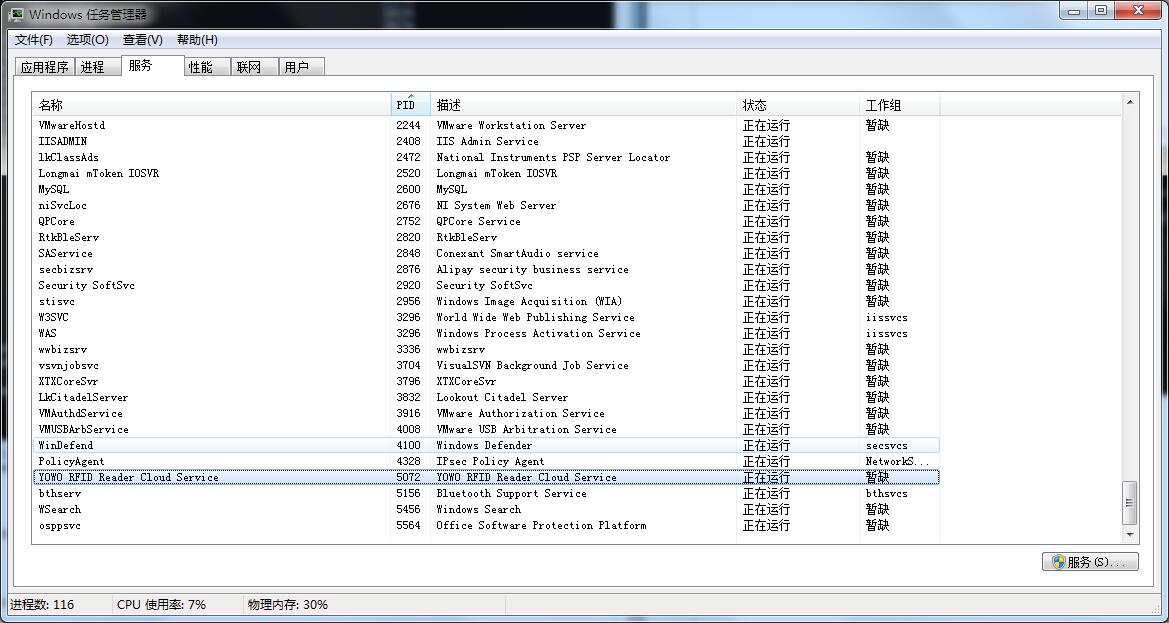Screen dimensions: 1169x623
Task: Select the SAService service row
Action: point(486,253)
